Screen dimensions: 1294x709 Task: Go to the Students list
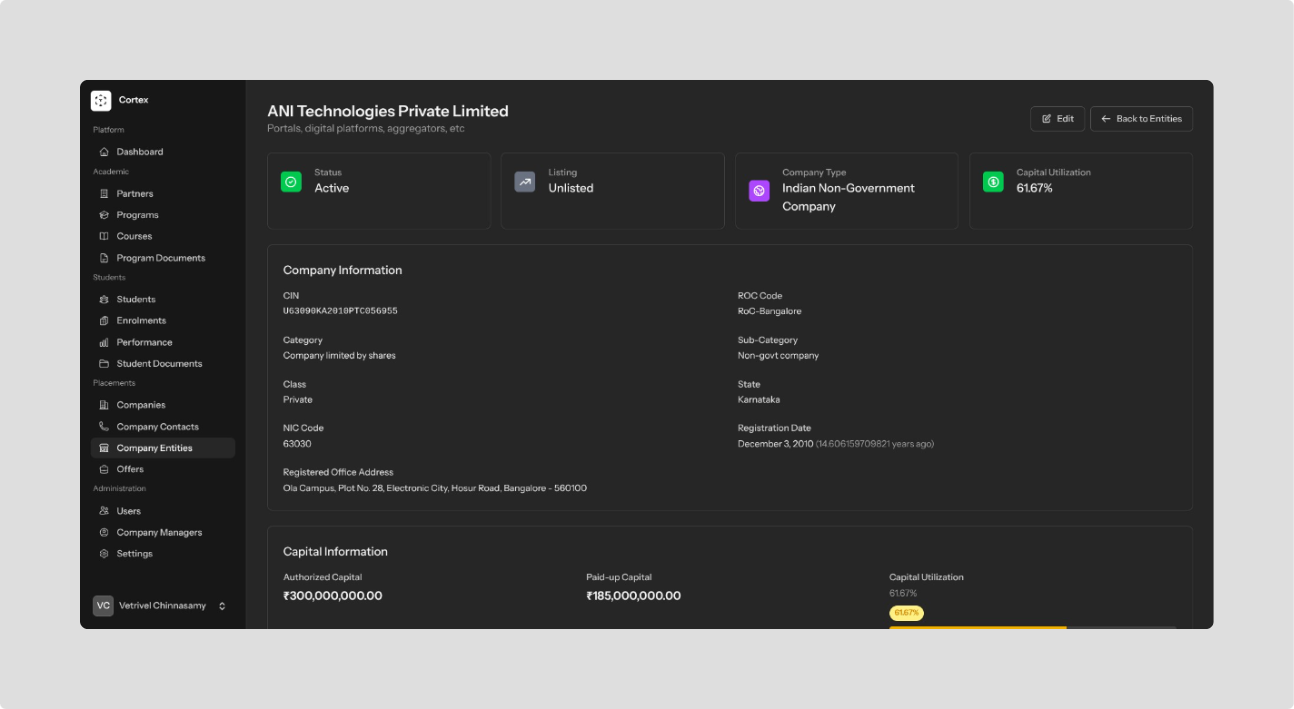coord(163,299)
